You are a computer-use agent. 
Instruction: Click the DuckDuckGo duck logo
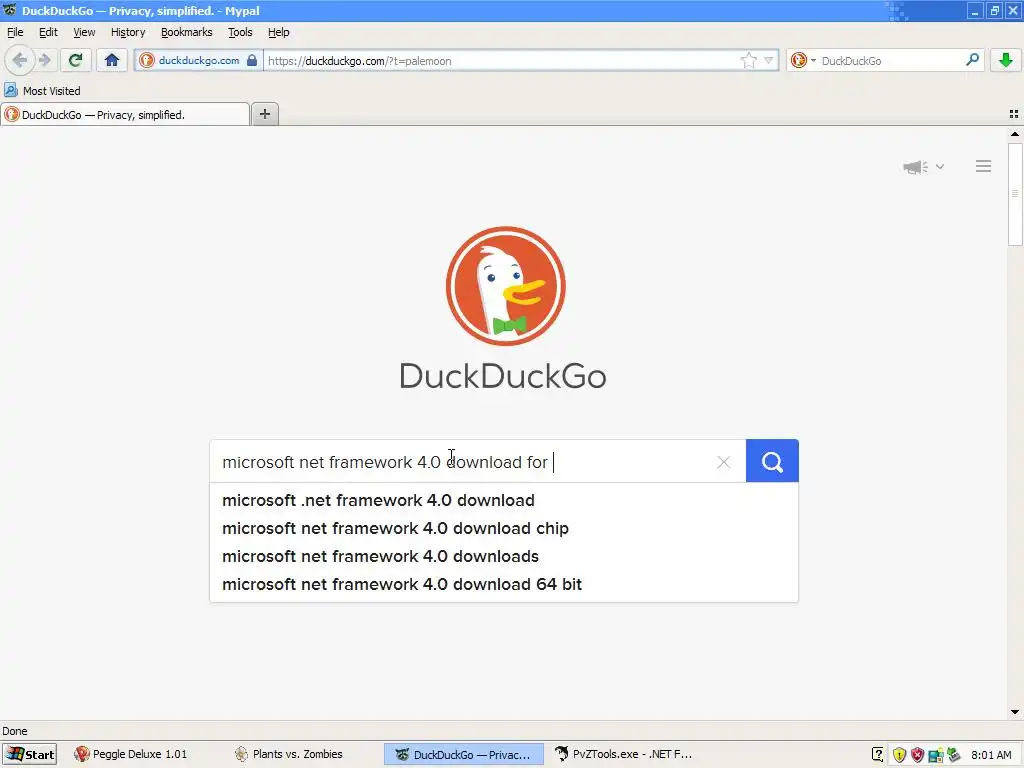tap(505, 286)
